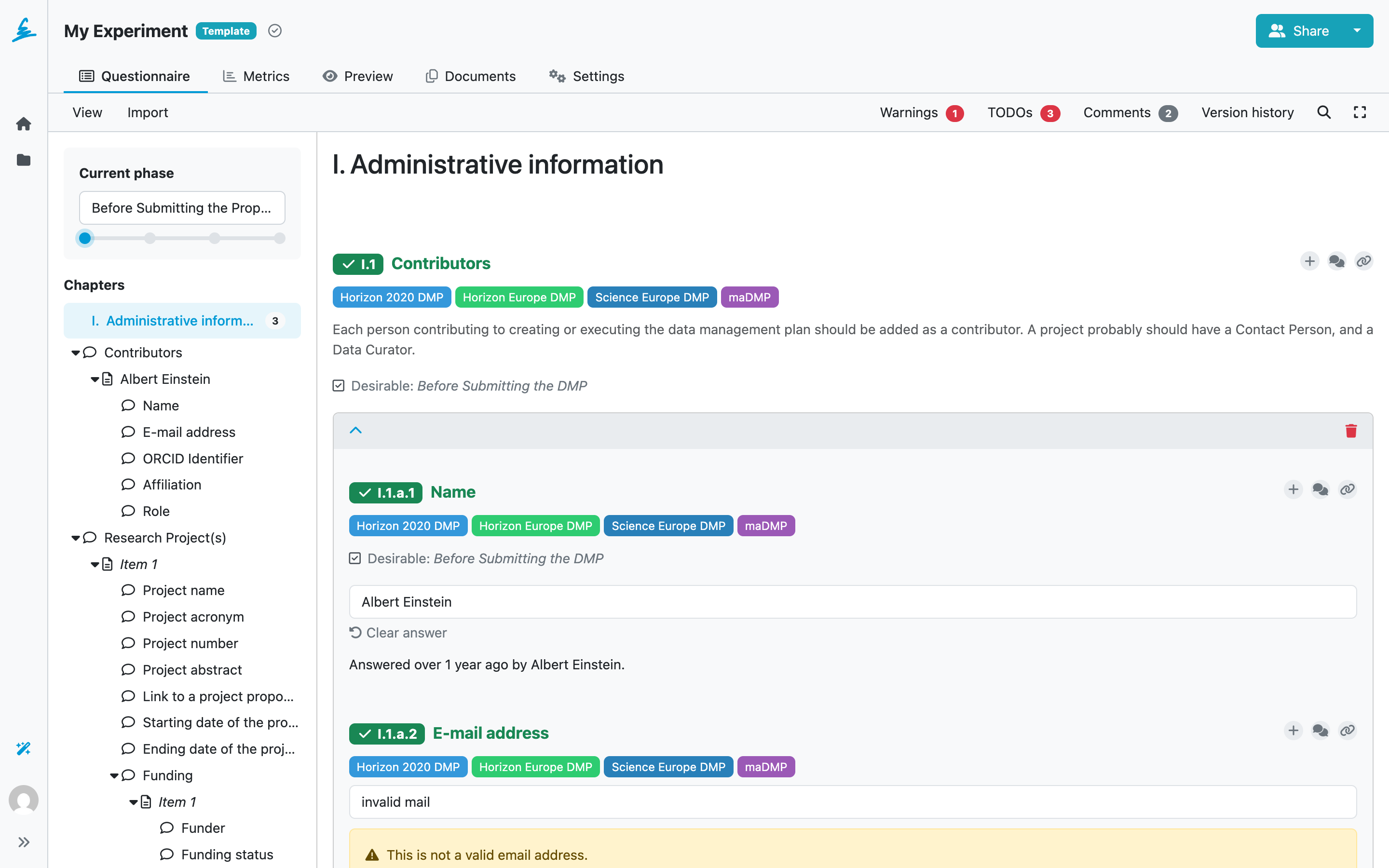
Task: Add a TODO to Name question
Action: pos(1293,489)
